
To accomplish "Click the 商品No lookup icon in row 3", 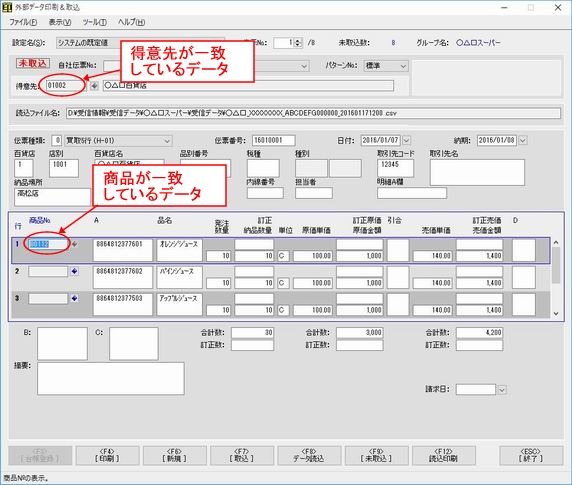I will [74, 298].
